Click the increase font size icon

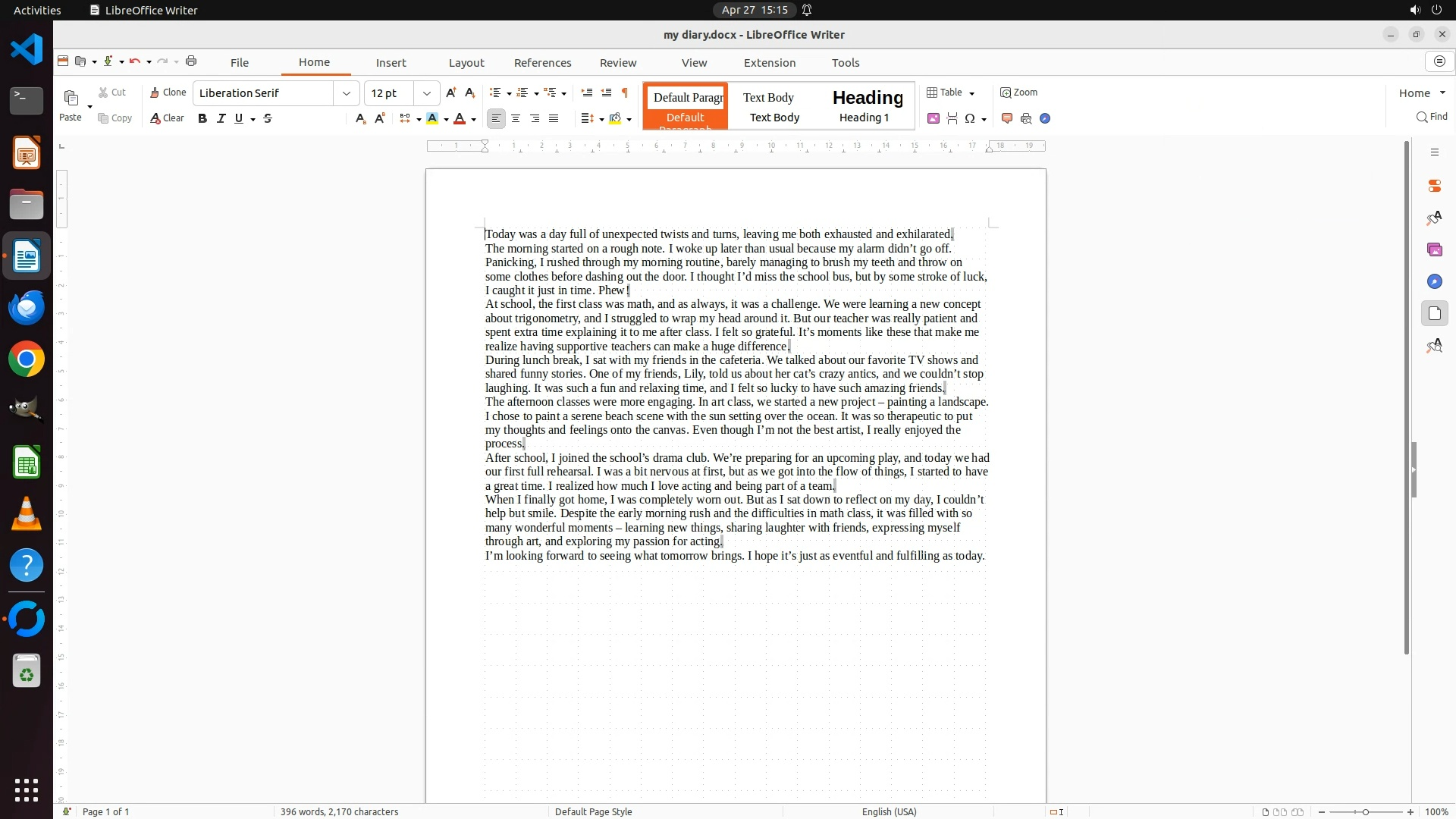coord(451,93)
